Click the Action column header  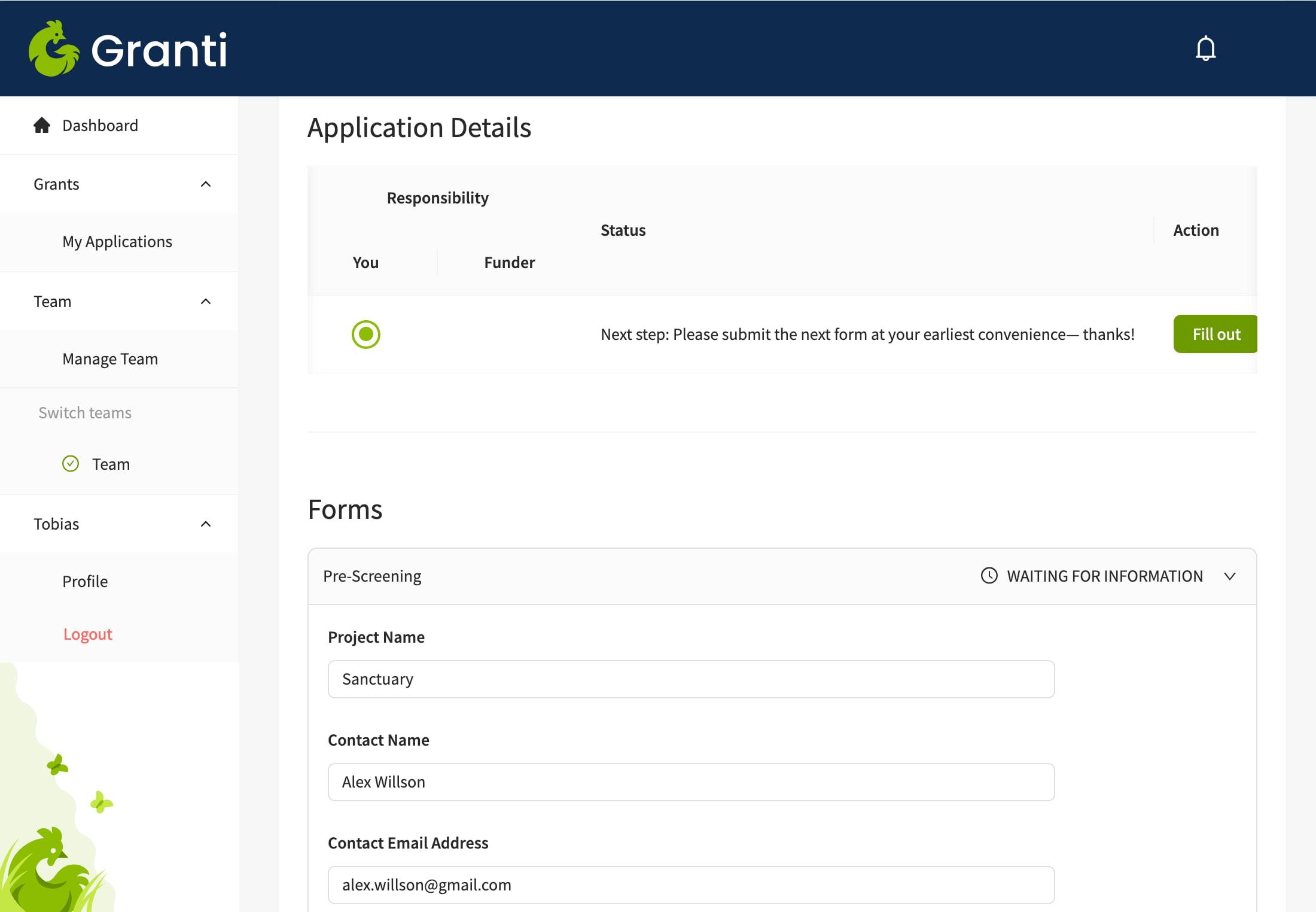coord(1196,230)
